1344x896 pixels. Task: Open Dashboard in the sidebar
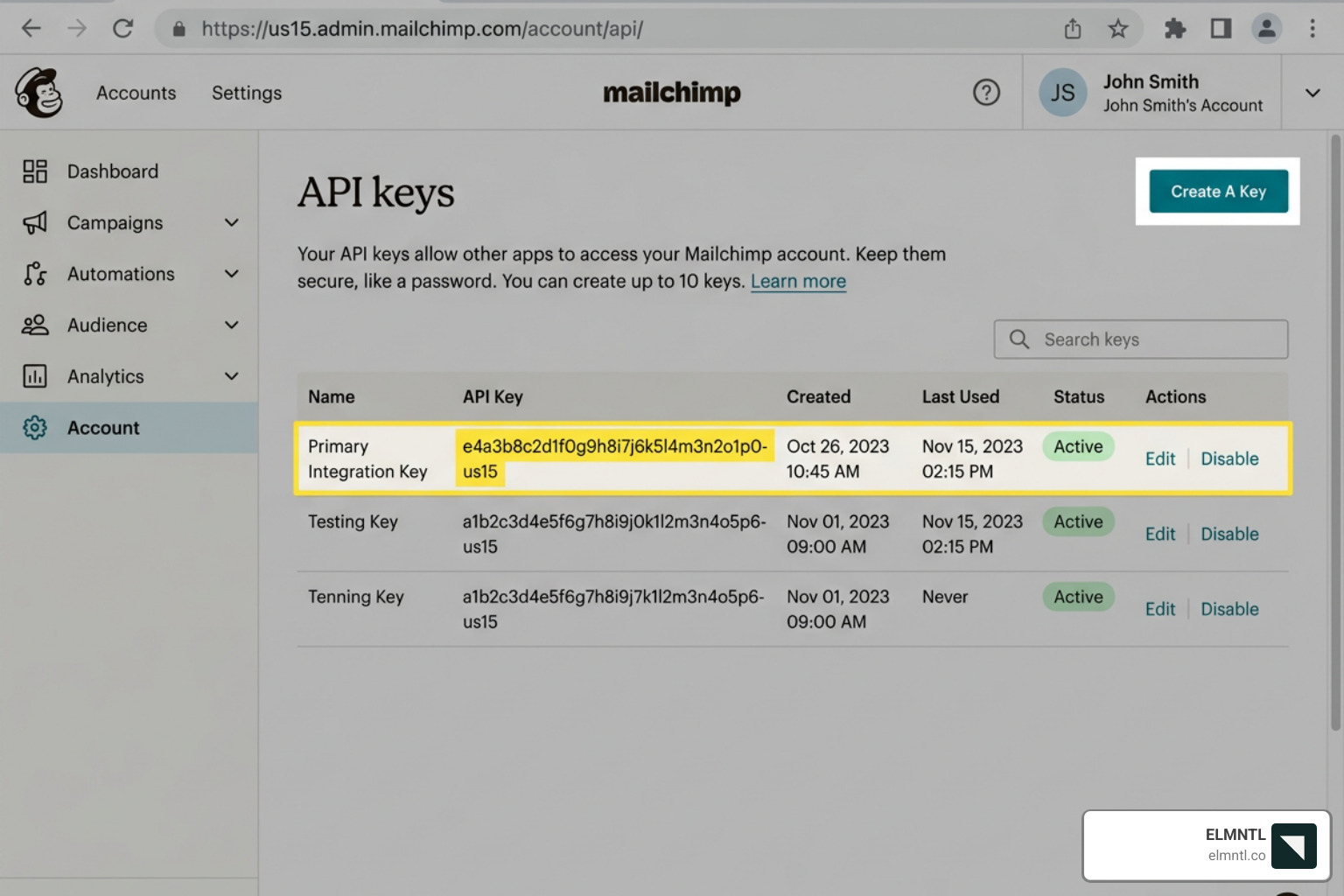[x=129, y=171]
